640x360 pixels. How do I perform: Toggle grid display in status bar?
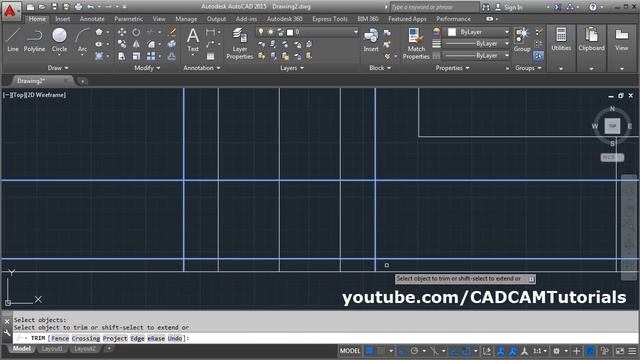click(370, 351)
